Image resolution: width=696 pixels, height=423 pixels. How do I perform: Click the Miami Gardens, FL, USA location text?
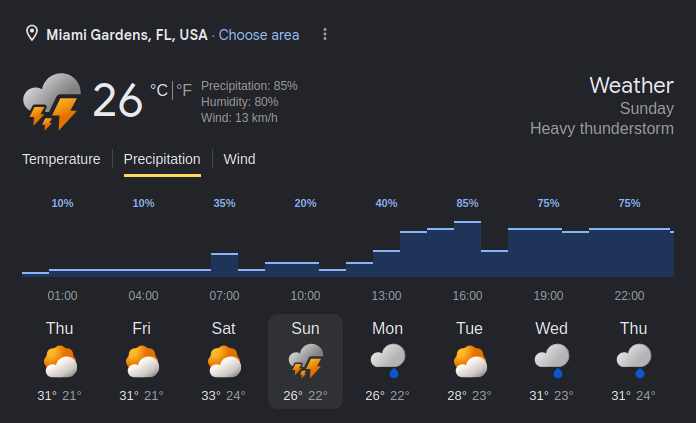pyautogui.click(x=127, y=35)
